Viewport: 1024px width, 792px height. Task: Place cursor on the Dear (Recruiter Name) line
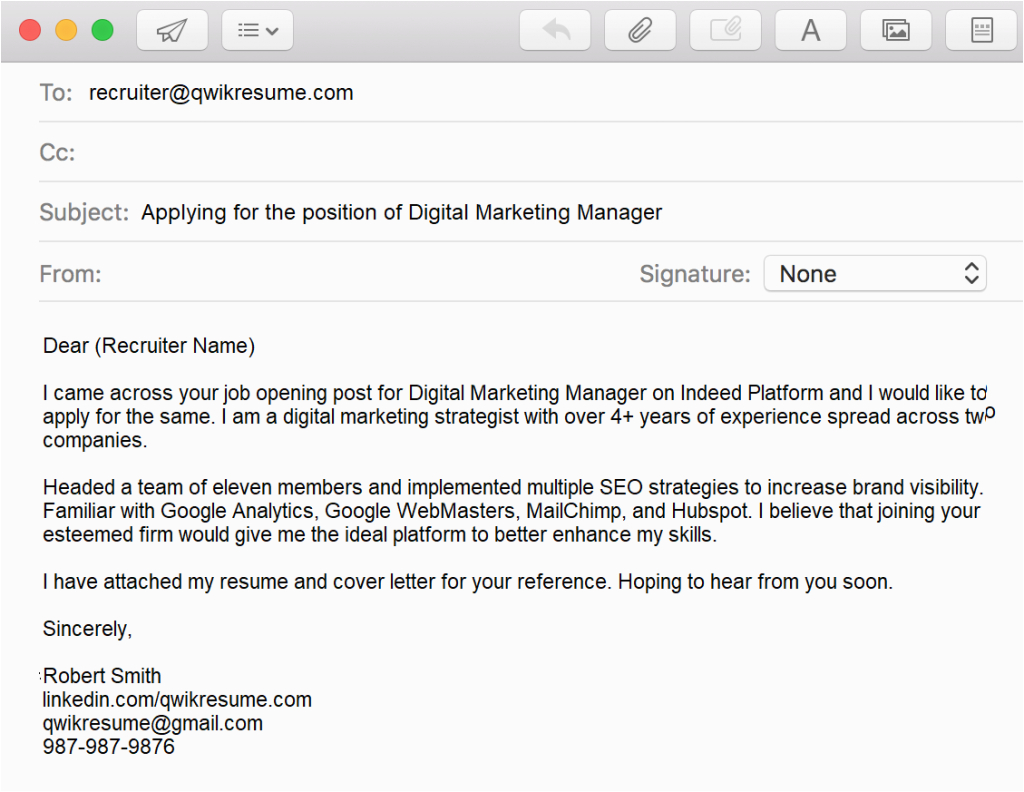pyautogui.click(x=149, y=346)
